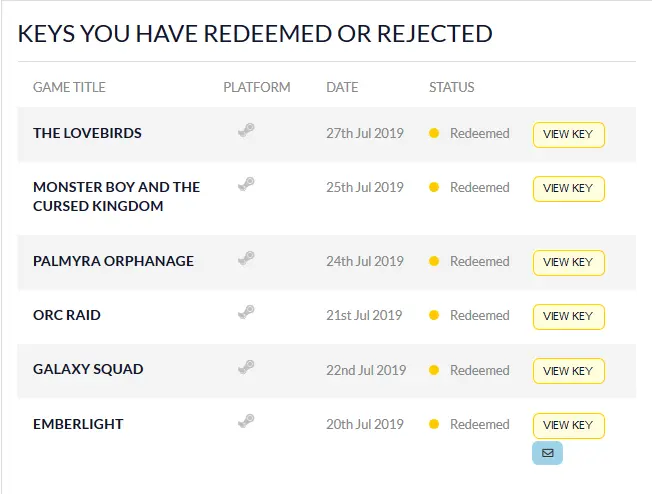Click Steam icon in Orc Raid row
This screenshot has height=494, width=652.
pos(246,312)
